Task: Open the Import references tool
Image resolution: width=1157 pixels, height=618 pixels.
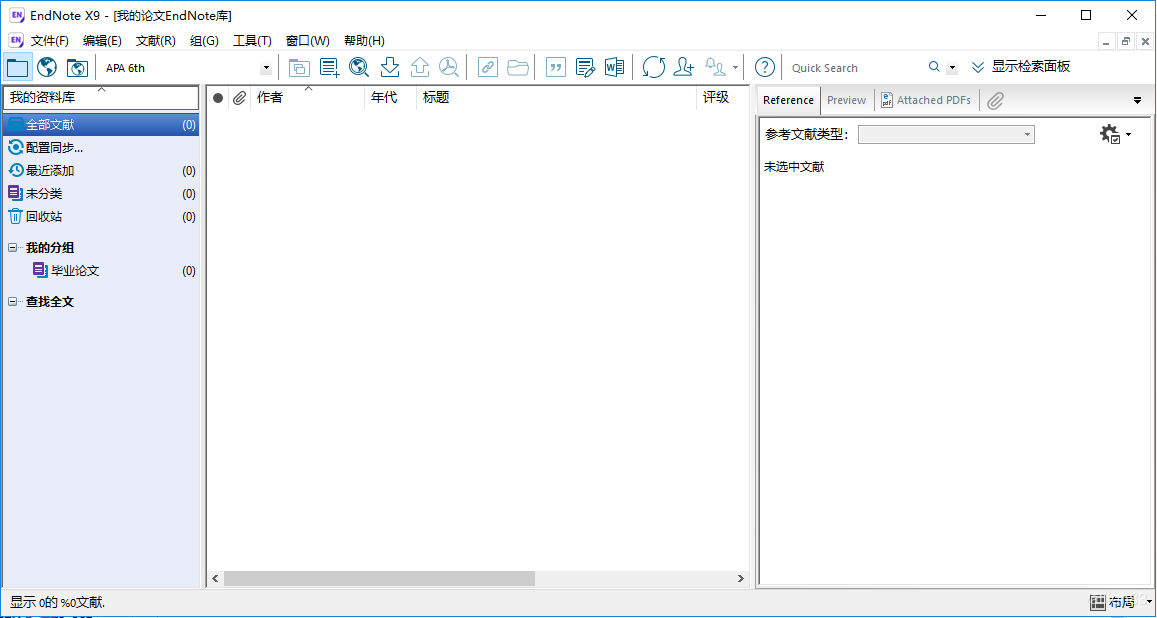Action: 389,67
